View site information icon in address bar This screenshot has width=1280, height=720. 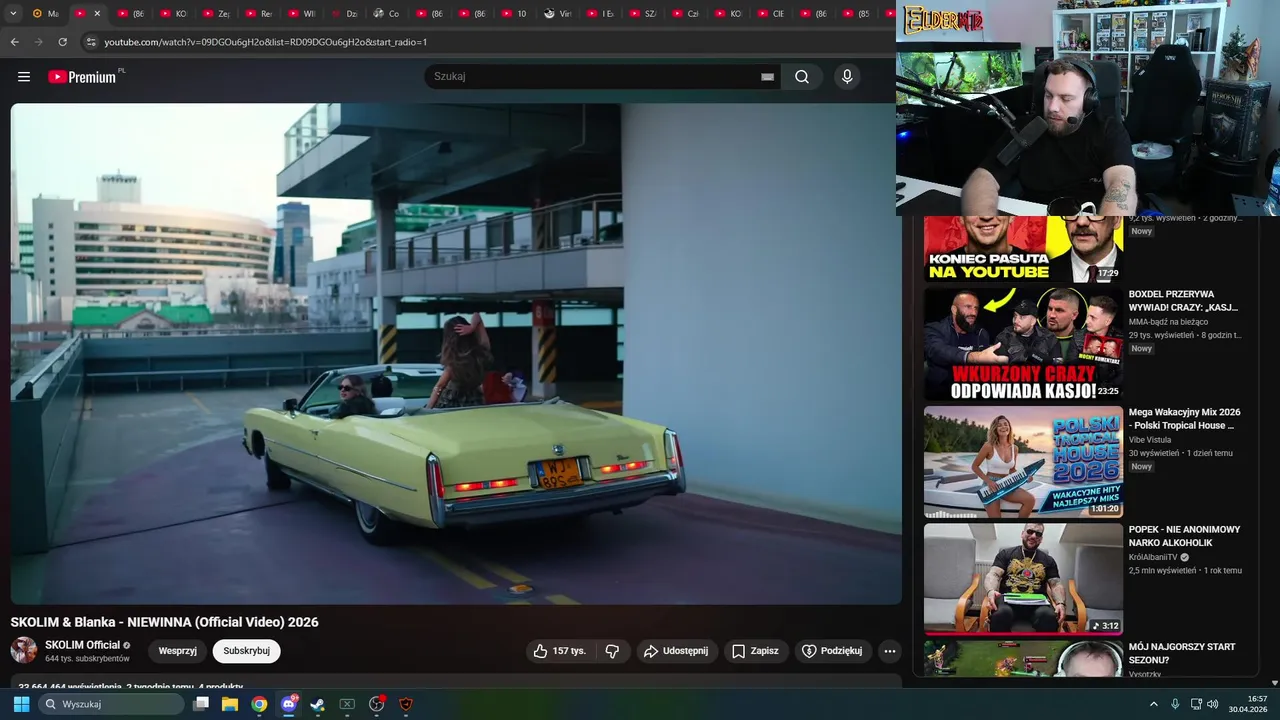(90, 42)
